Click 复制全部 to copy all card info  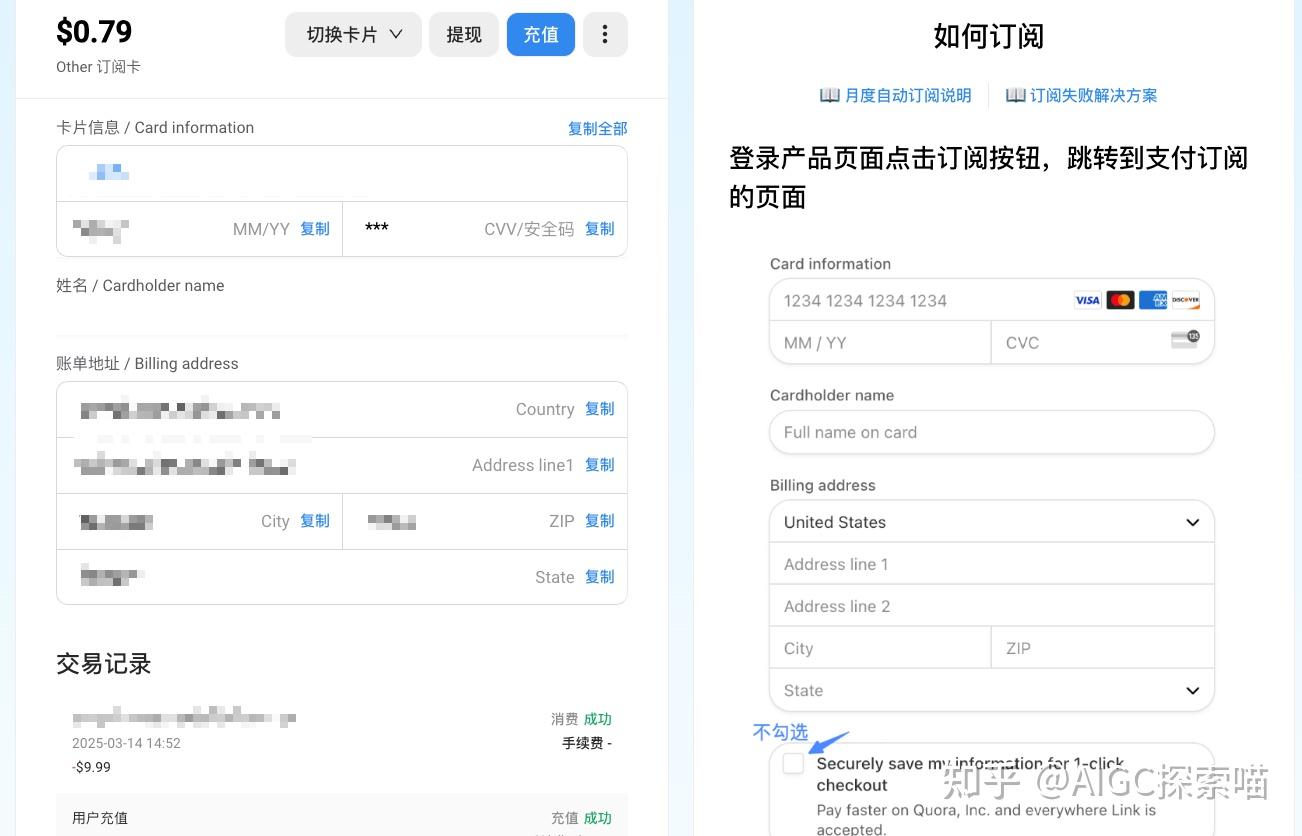point(597,128)
